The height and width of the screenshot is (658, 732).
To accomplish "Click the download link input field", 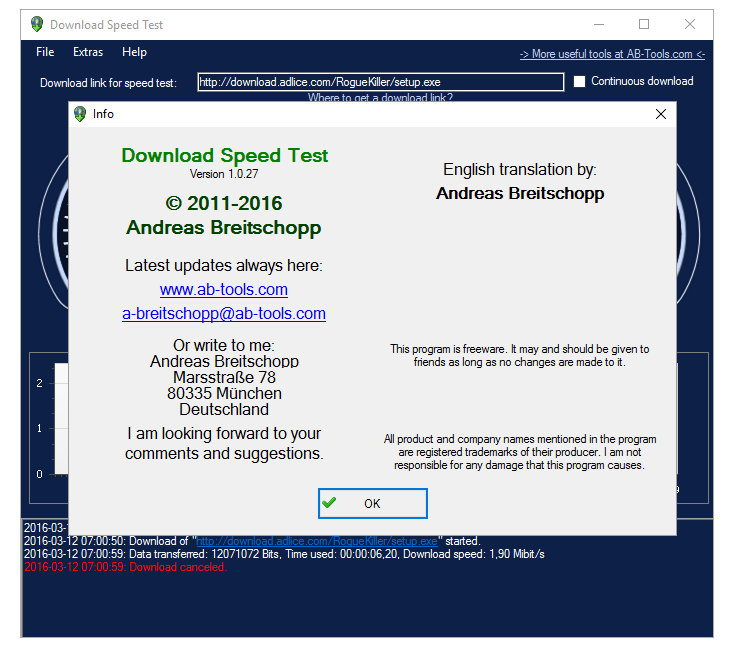I will [380, 82].
